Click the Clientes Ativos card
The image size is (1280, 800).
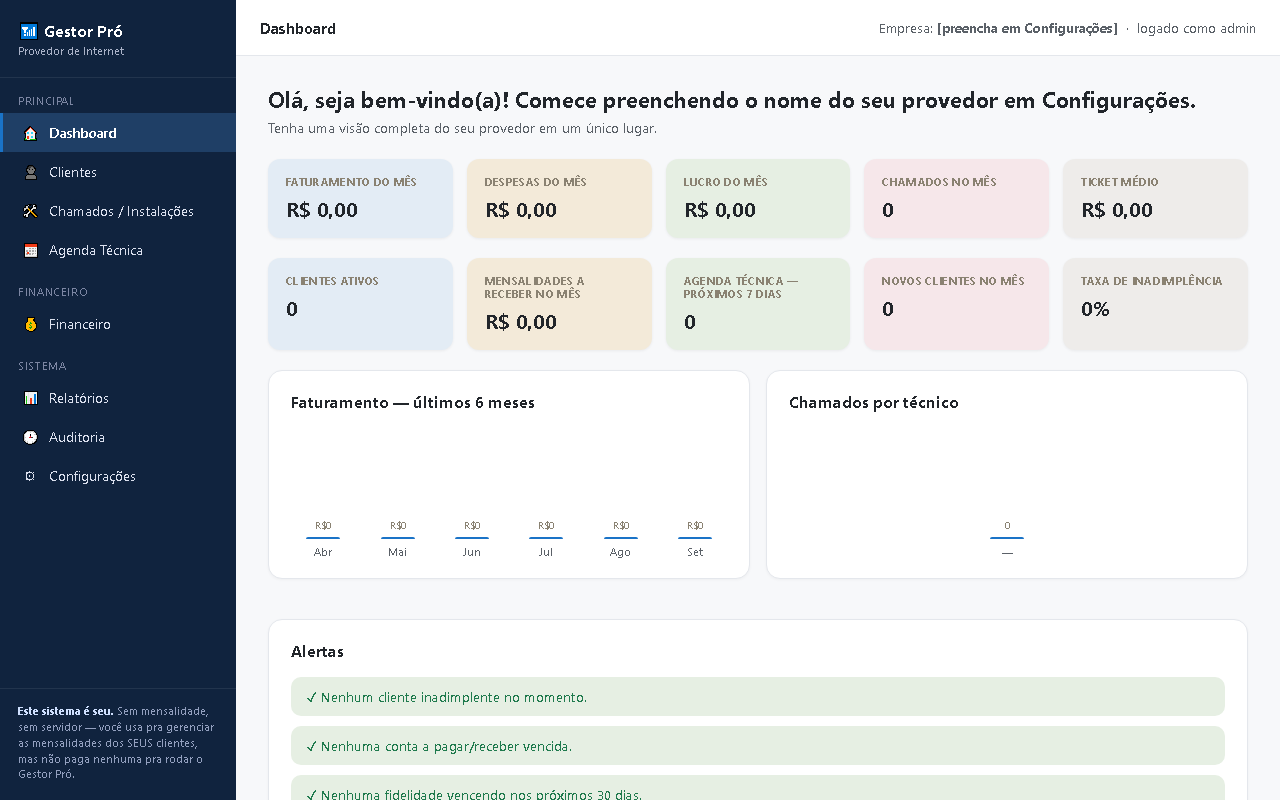click(360, 304)
